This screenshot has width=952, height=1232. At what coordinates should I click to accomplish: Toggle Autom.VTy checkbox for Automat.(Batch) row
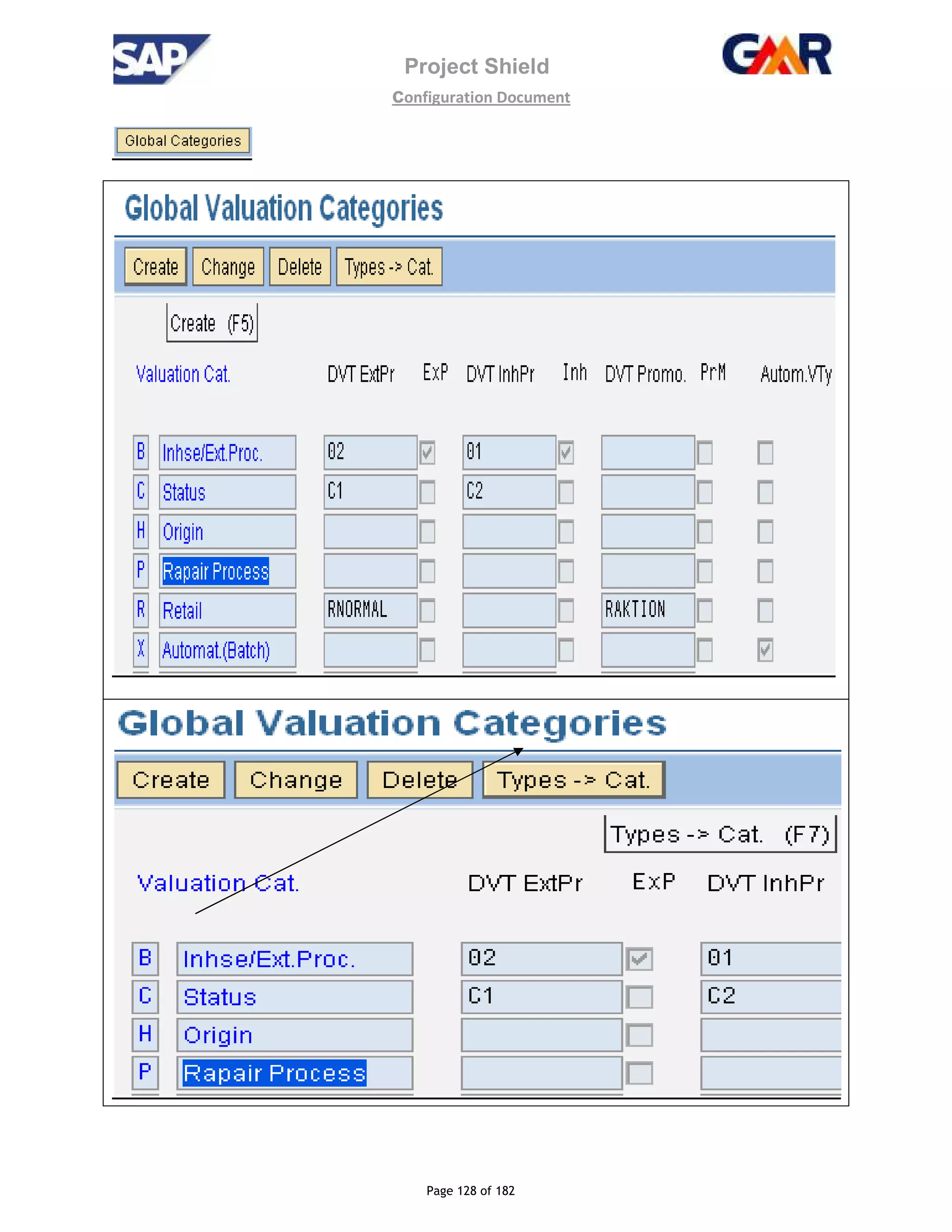pyautogui.click(x=765, y=650)
